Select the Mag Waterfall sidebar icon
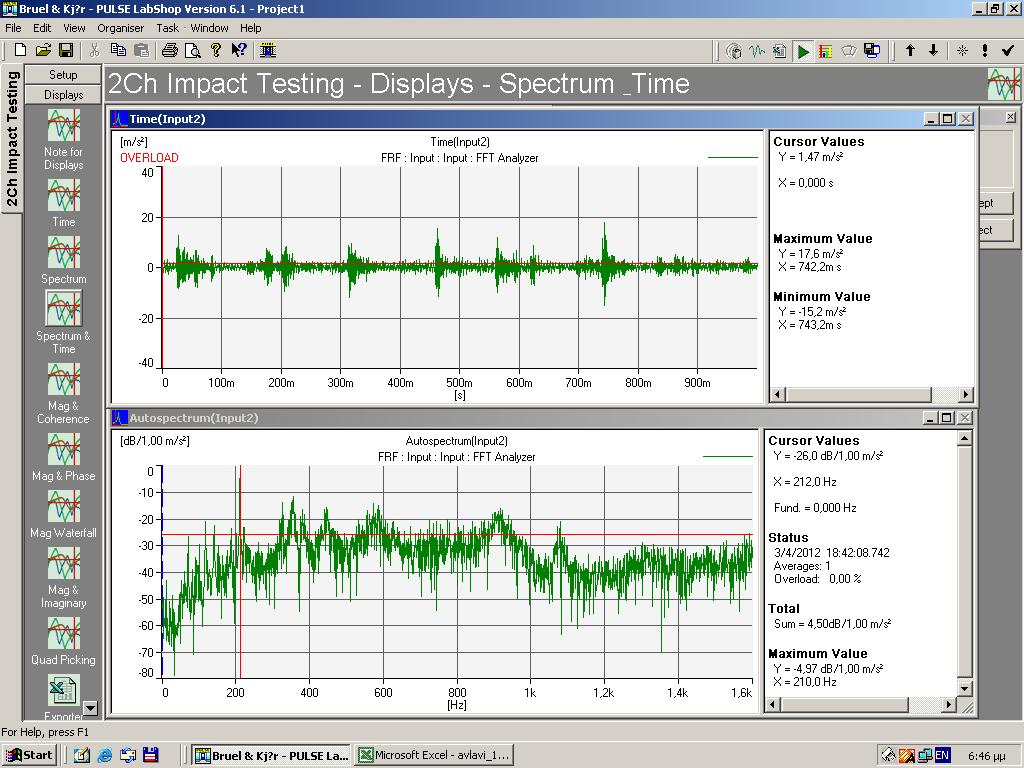Image resolution: width=1024 pixels, height=768 pixels. pyautogui.click(x=63, y=506)
